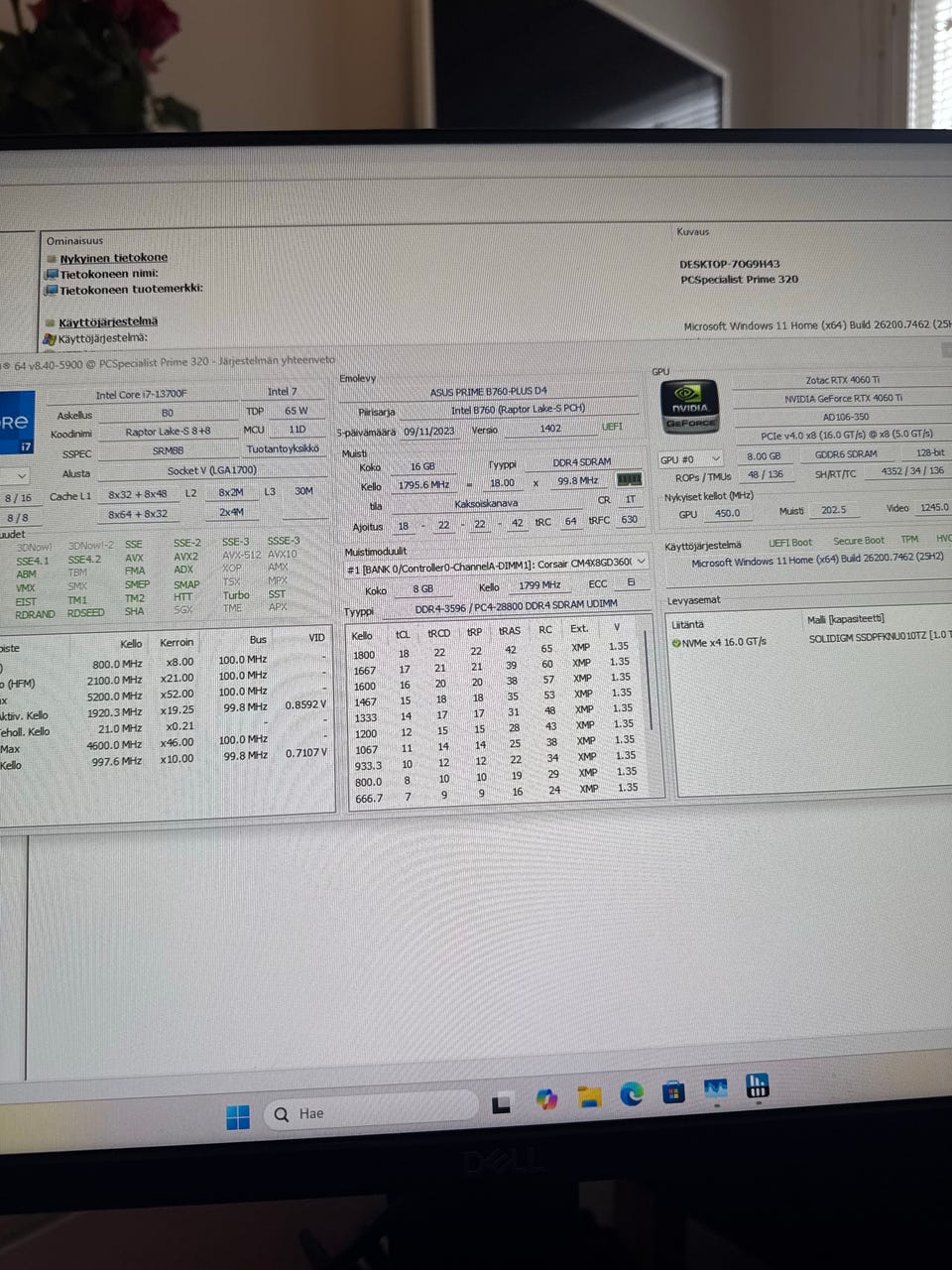Click the ASUS PRIME B760-PLUS D4 field
Screen dimensions: 952x1270
(x=488, y=392)
